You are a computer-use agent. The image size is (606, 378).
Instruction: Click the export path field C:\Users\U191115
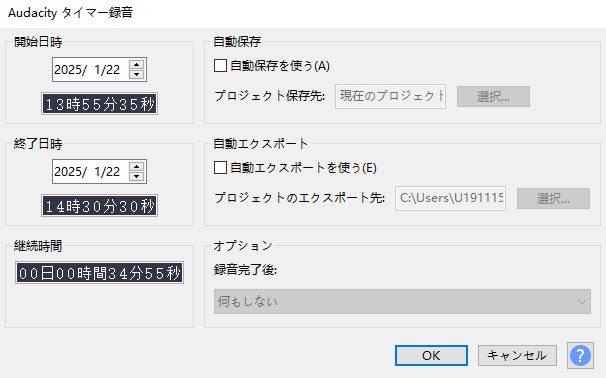[x=450, y=199]
